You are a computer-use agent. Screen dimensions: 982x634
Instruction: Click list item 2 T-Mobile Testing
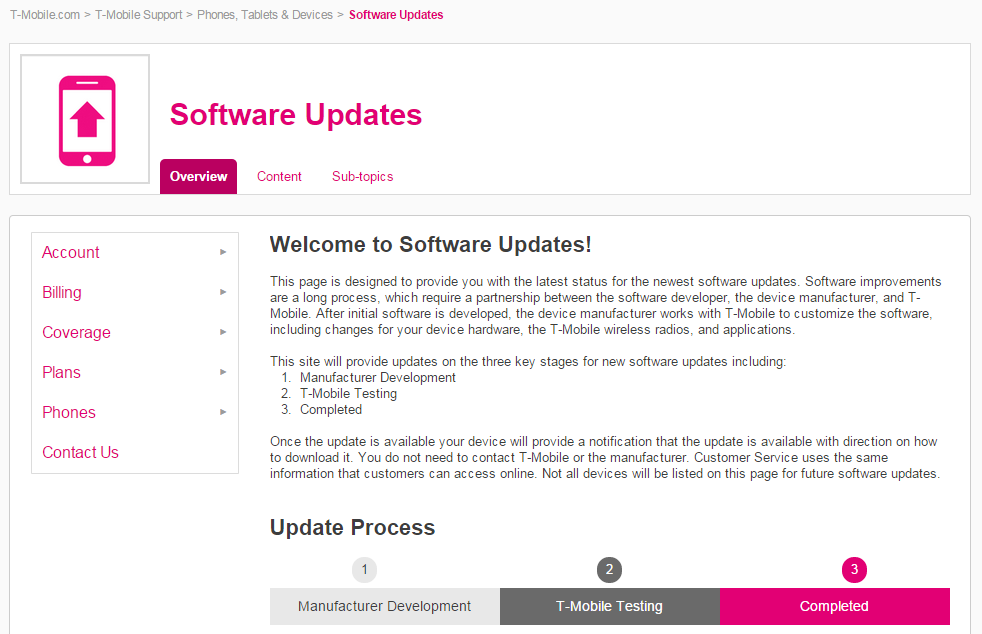pos(348,393)
